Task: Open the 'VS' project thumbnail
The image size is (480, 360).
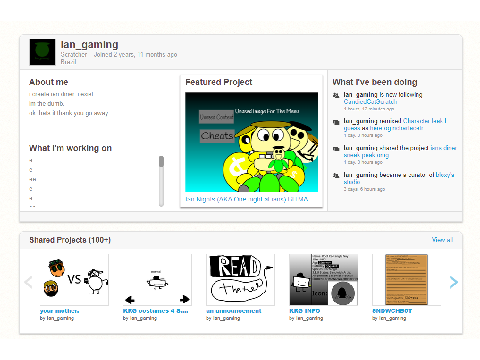Action: pos(74,279)
